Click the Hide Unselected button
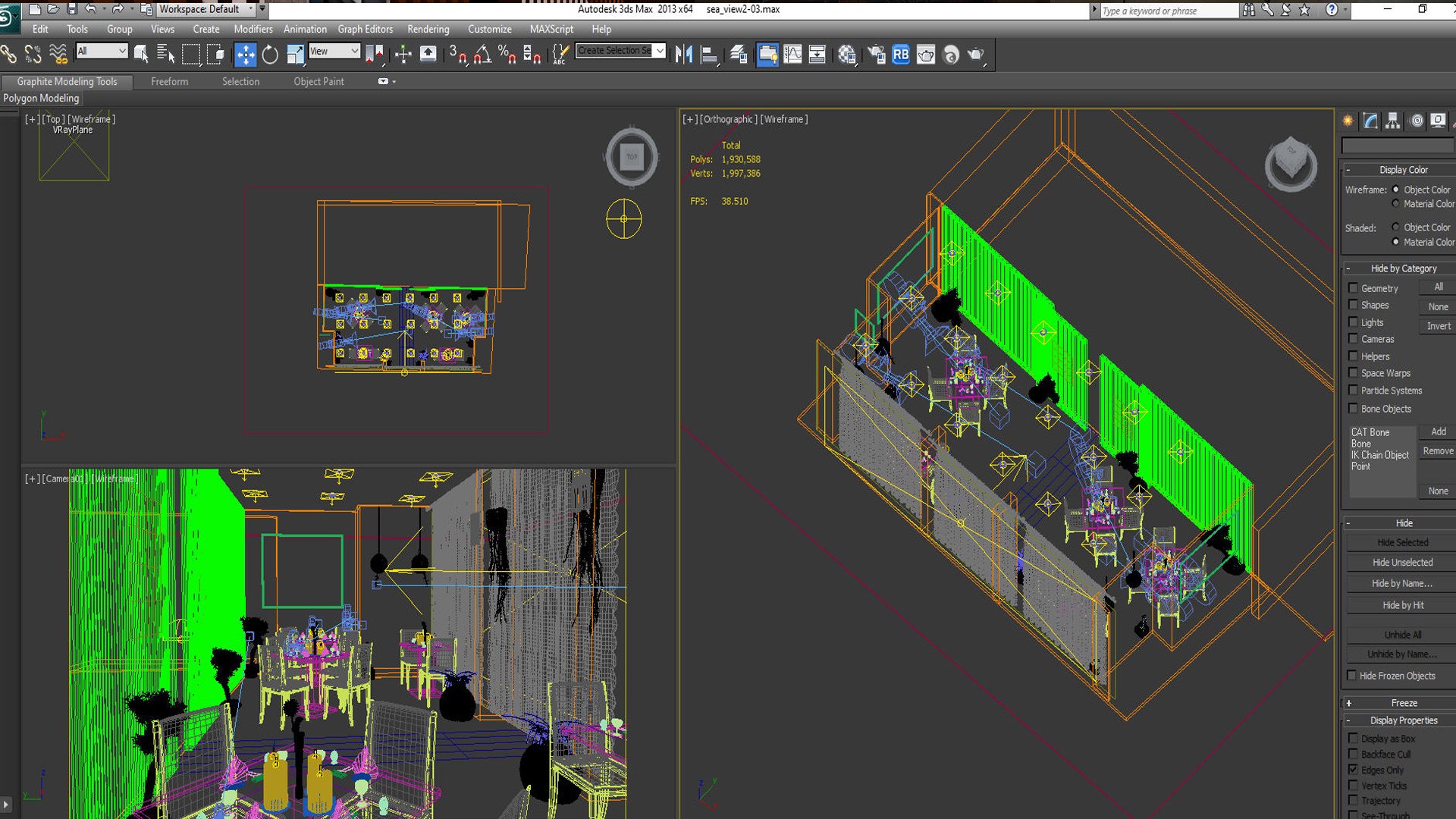This screenshot has height=819, width=1456. (x=1401, y=562)
